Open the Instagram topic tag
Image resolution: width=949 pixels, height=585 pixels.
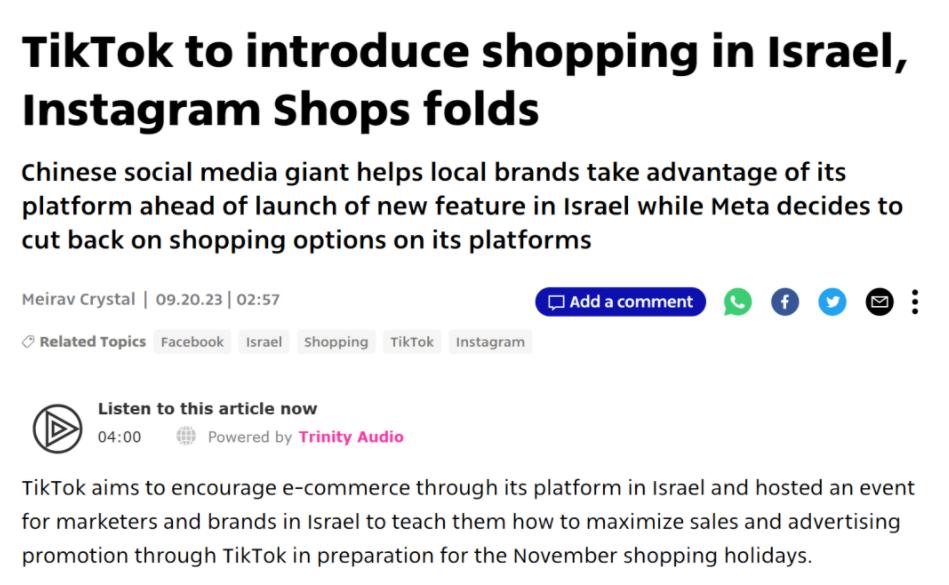[x=490, y=342]
